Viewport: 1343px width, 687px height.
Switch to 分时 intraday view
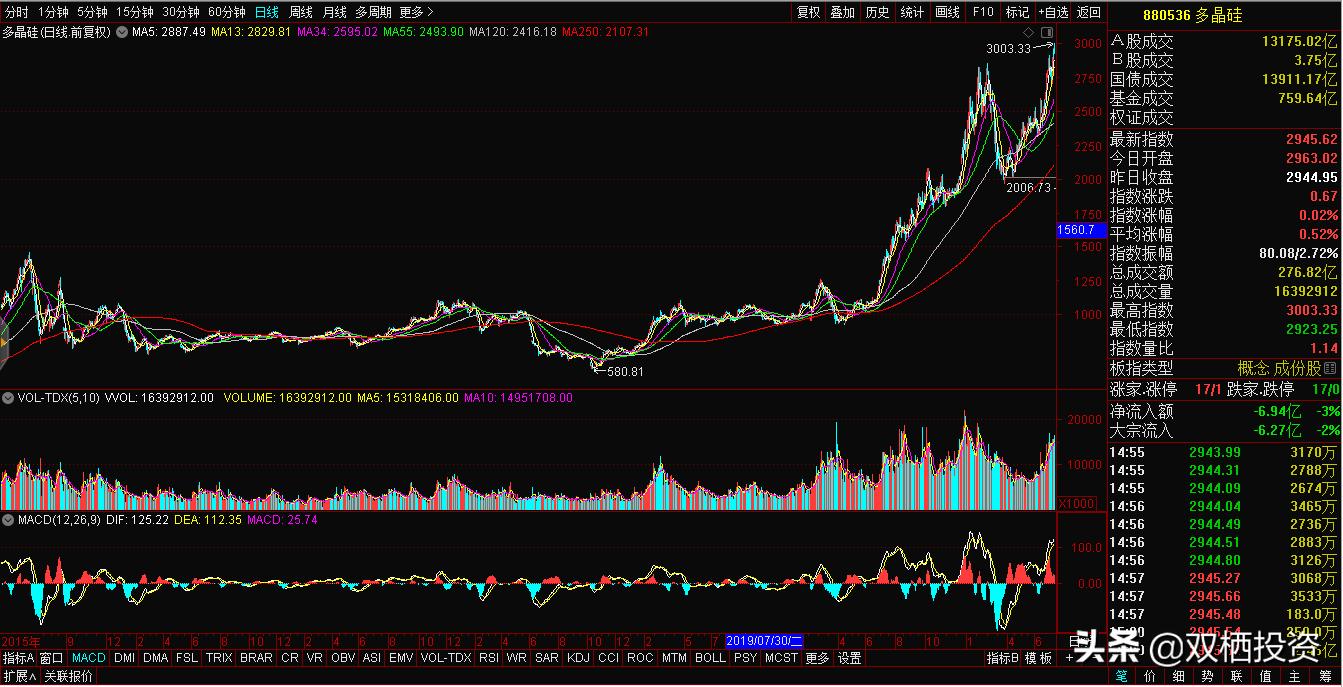click(x=17, y=12)
